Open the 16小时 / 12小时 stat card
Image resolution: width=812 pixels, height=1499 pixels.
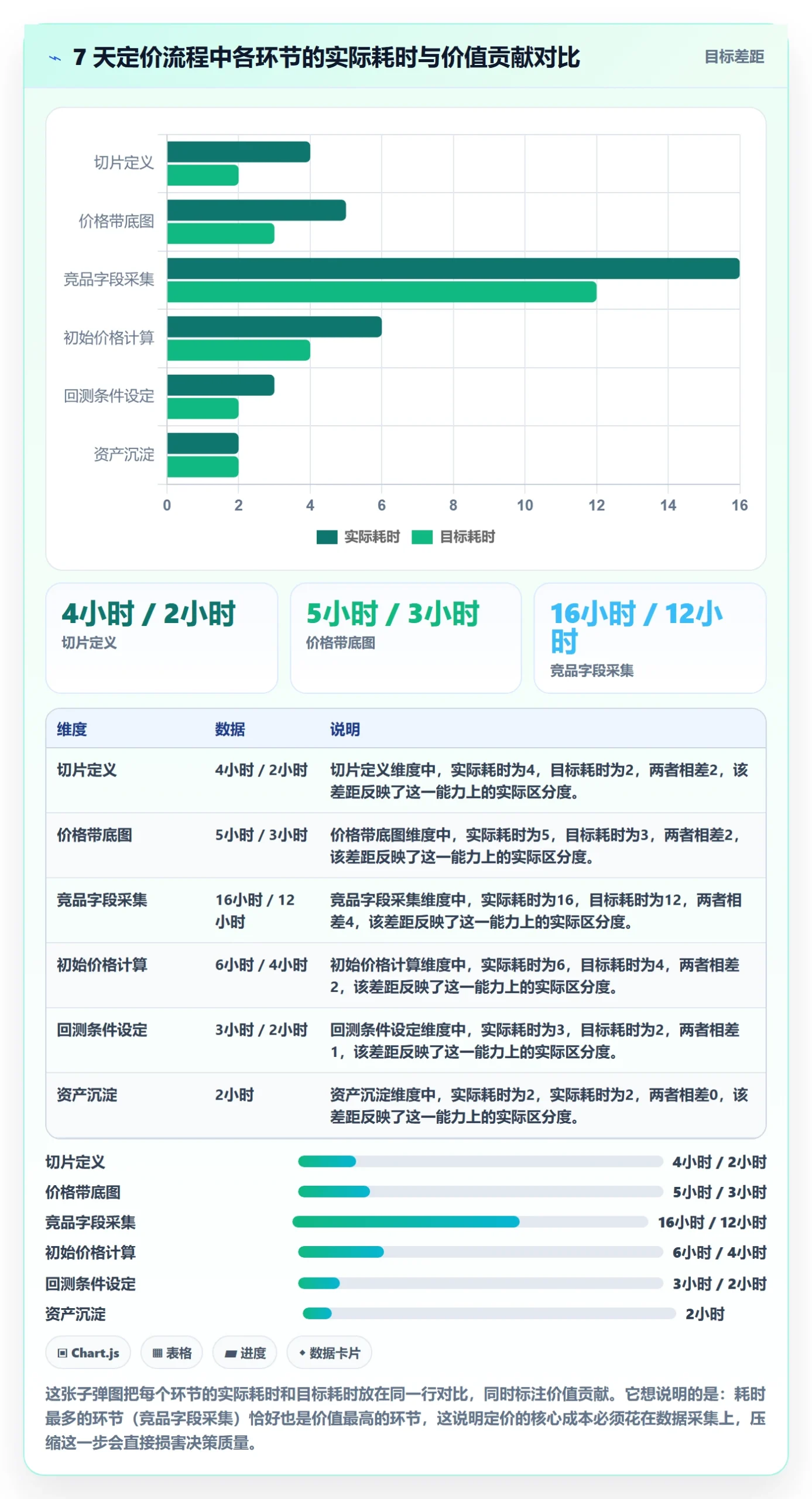coord(650,638)
